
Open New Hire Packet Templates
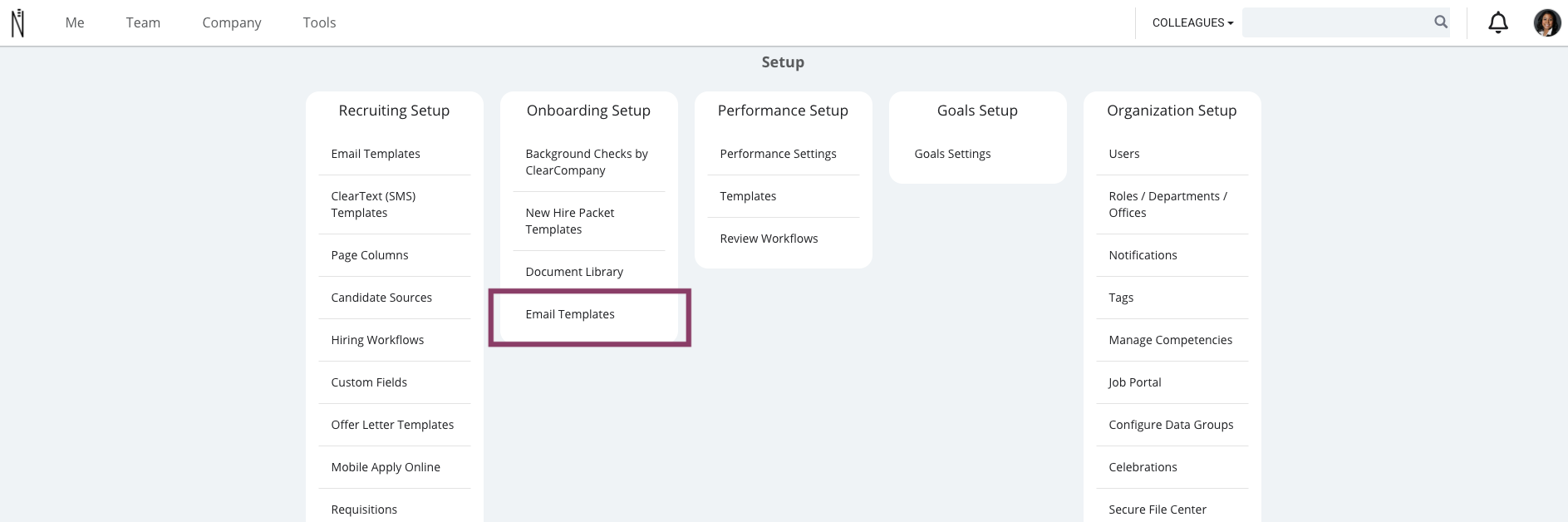tap(570, 221)
